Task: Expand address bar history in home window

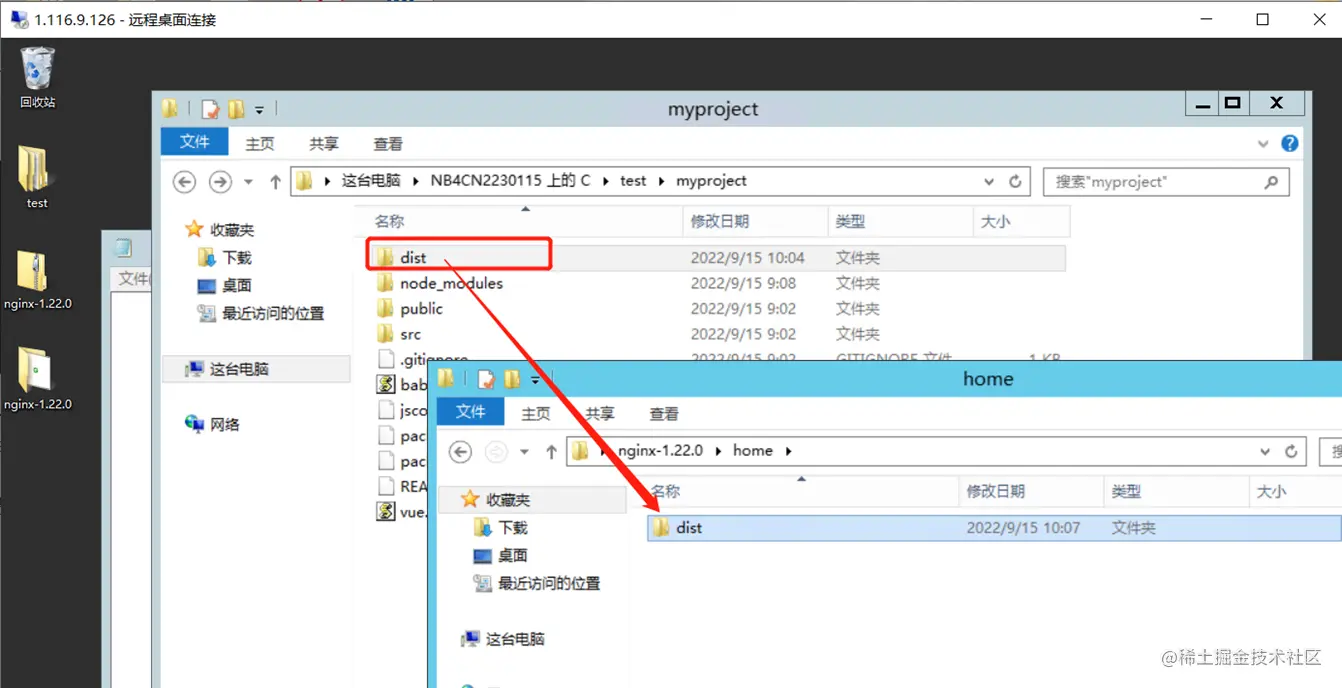Action: point(1265,452)
